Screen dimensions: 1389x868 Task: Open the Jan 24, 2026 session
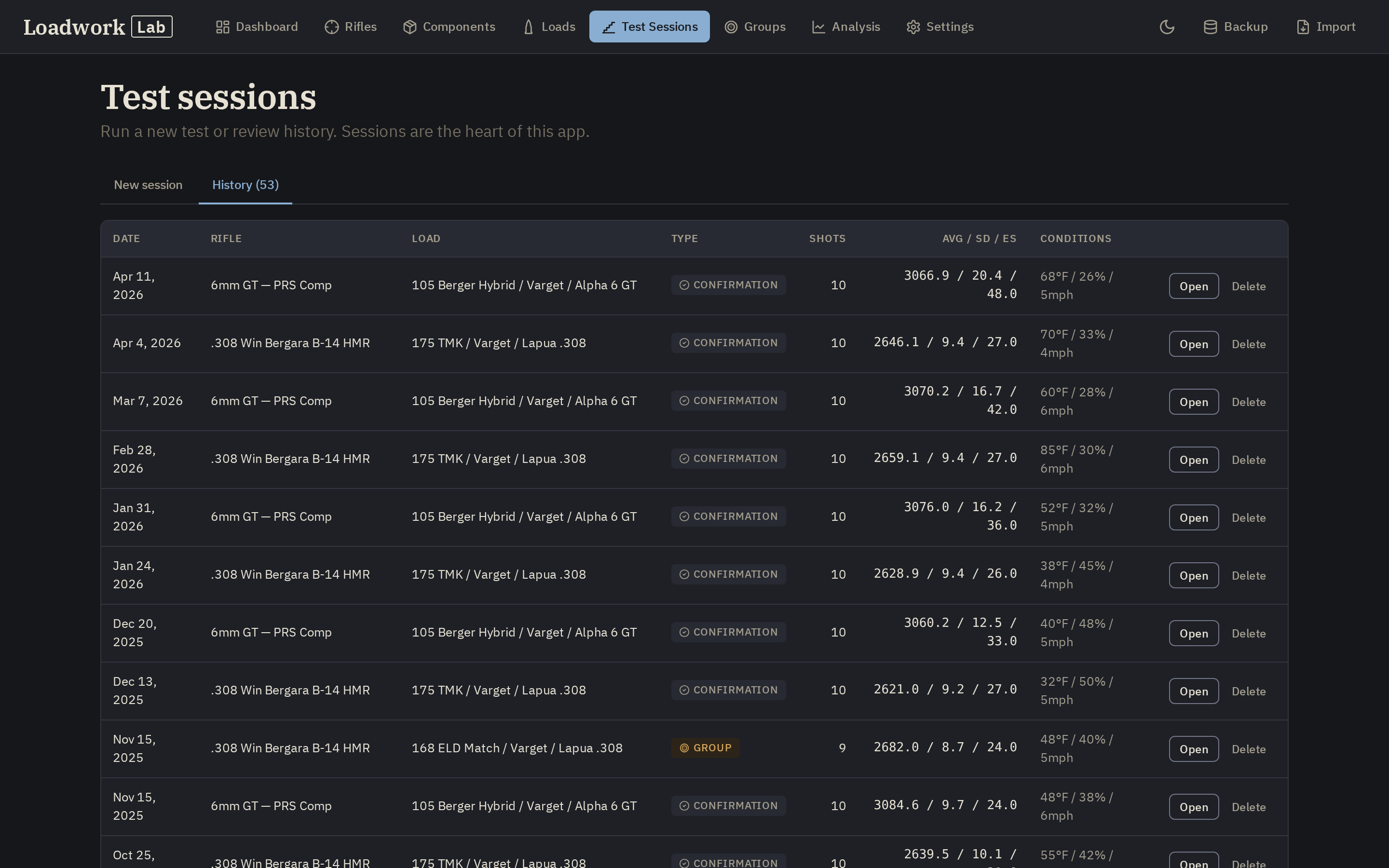pos(1193,575)
